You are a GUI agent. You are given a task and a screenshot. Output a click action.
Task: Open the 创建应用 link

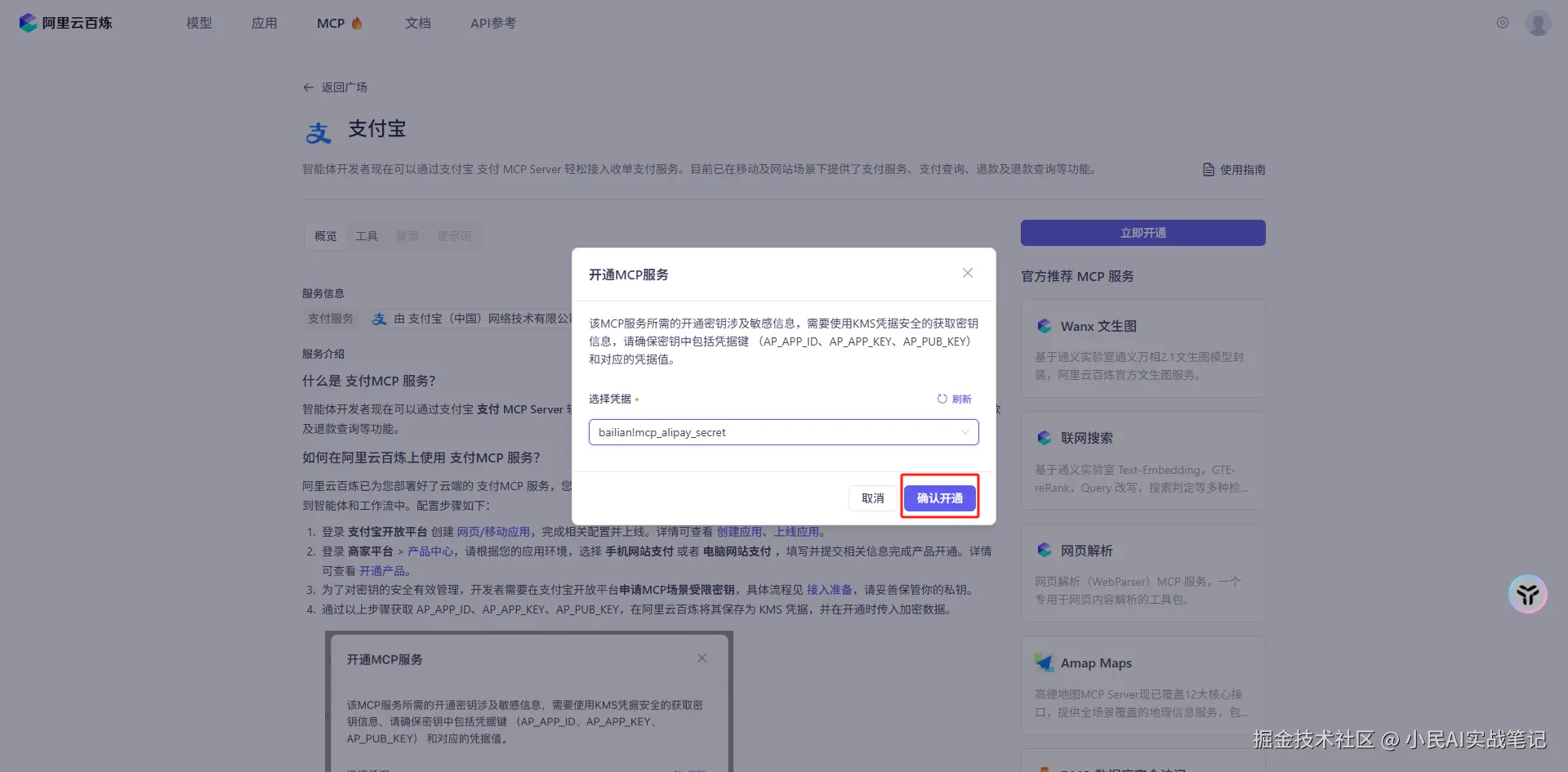click(x=739, y=532)
